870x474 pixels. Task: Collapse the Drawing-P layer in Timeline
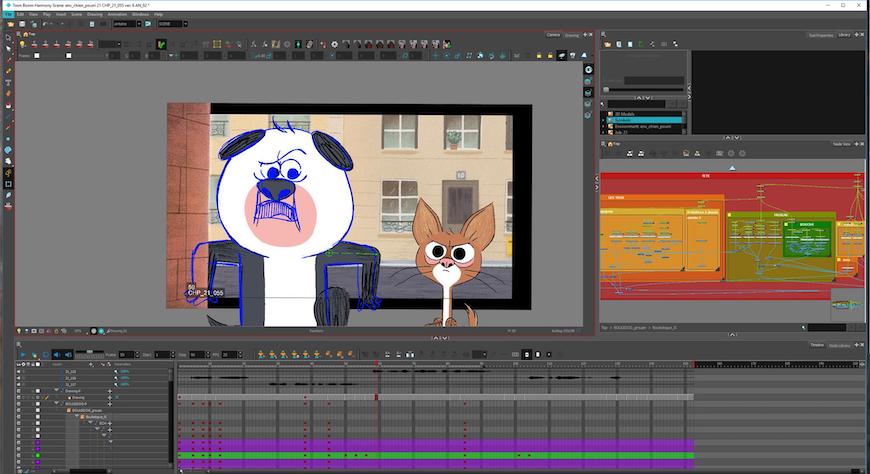tap(57, 391)
